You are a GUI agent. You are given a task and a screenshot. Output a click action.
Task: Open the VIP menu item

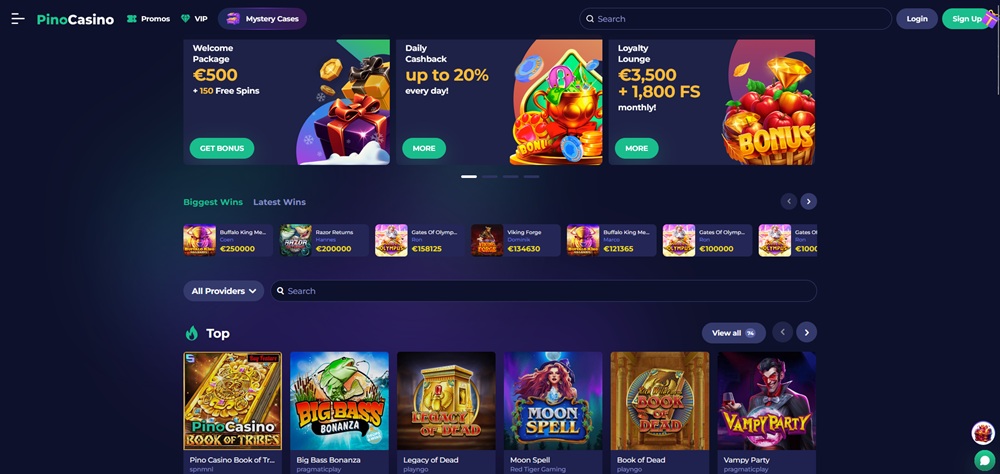(194, 19)
